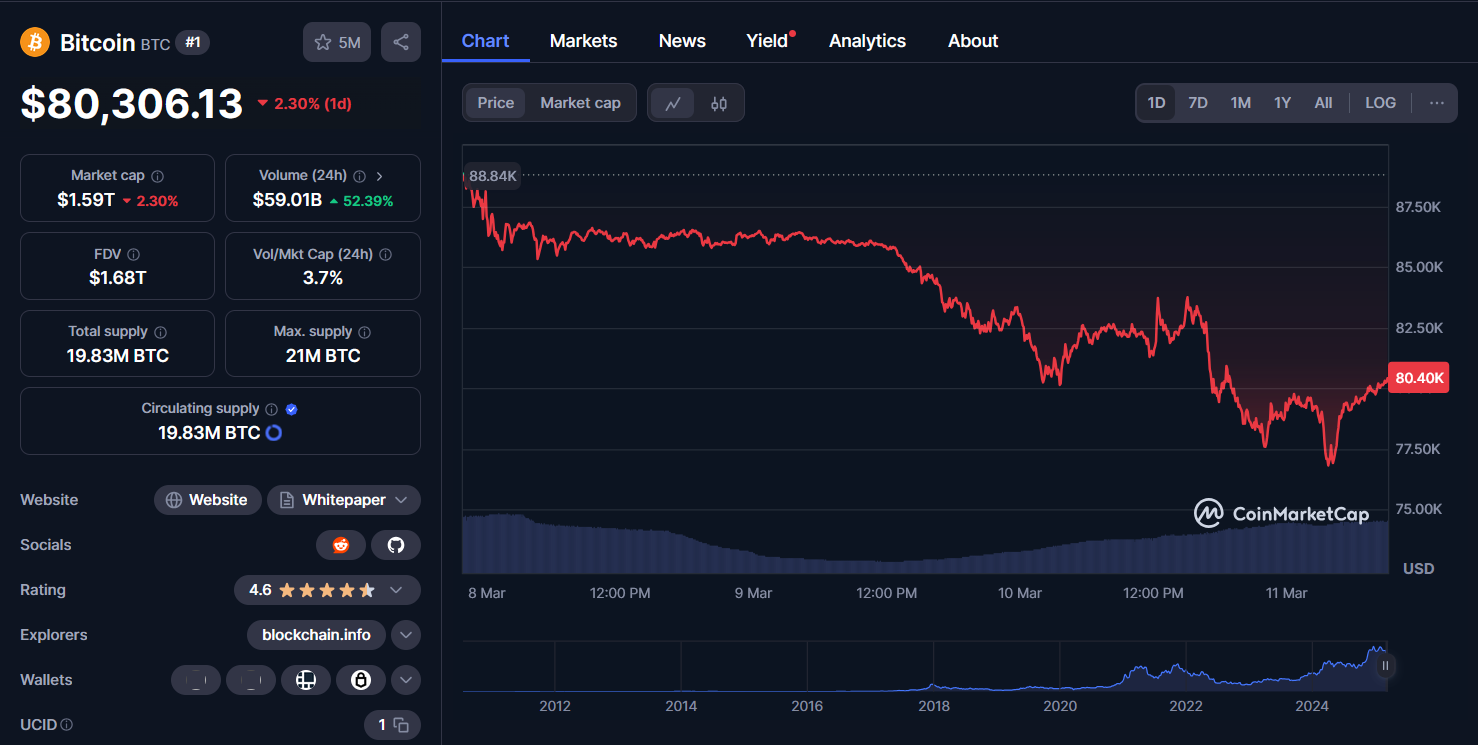Add Bitcoin to watchlist via star
1478x745 pixels.
point(322,42)
